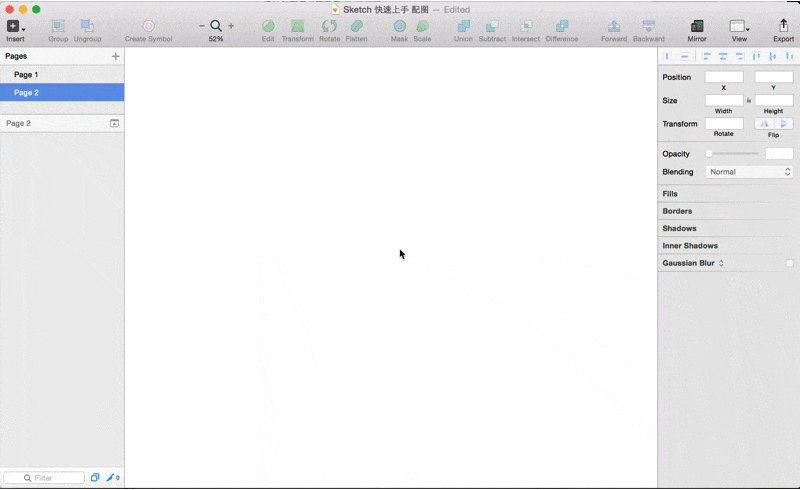Select the Rotate tool
The width and height of the screenshot is (800, 490).
(x=330, y=26)
